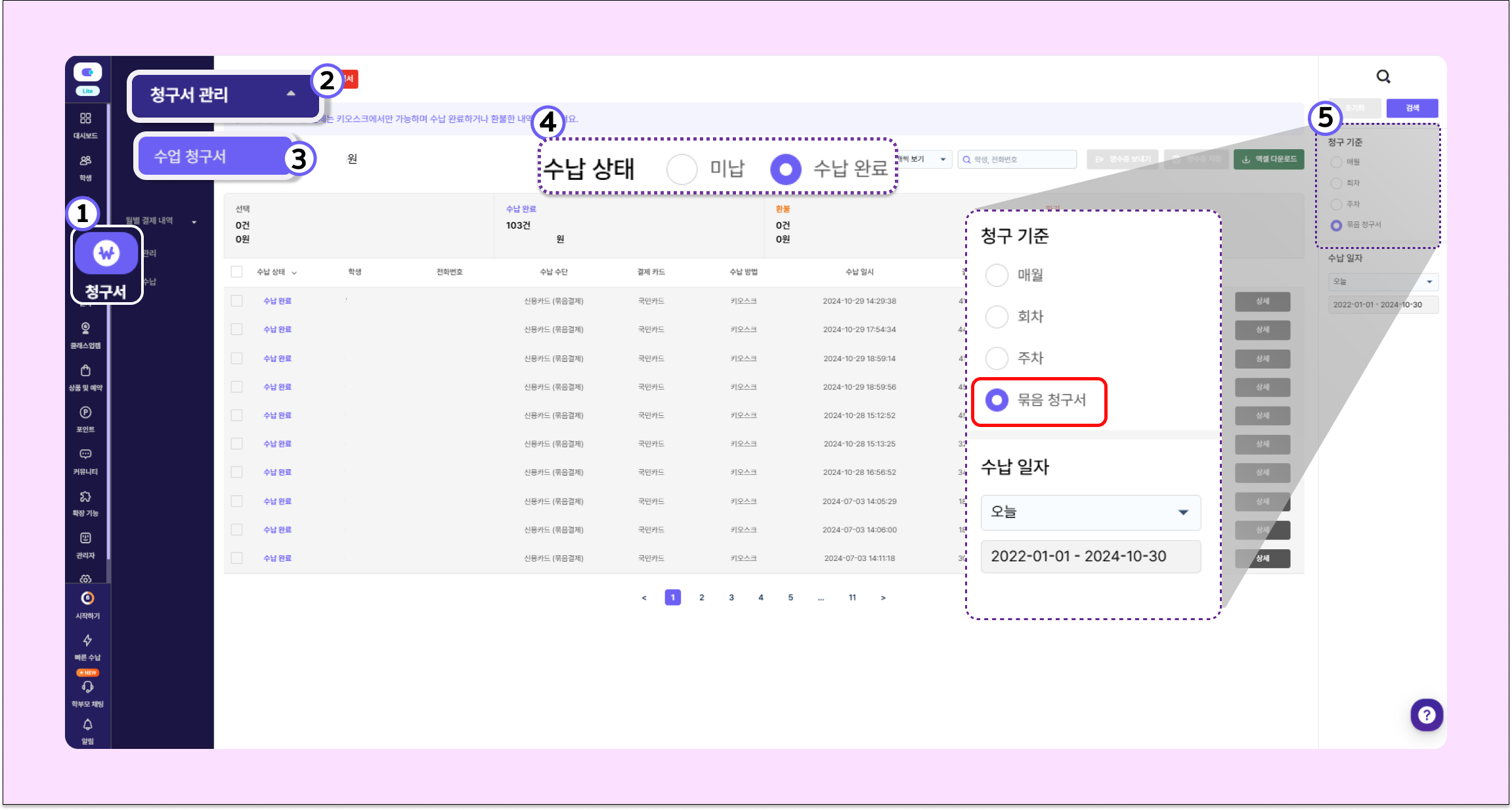Check the select-all checkbox in table header
This screenshot has height=810, width=1512.
click(x=237, y=272)
